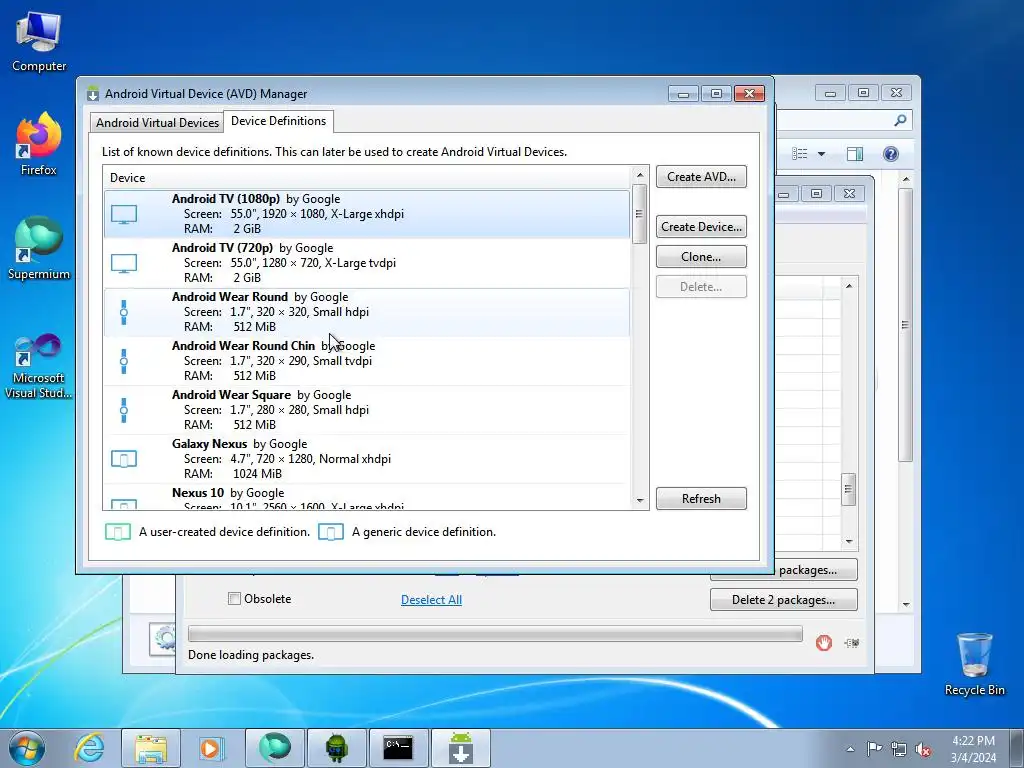Click taskbar clock showing 4:22 PM
Image resolution: width=1024 pixels, height=768 pixels.
pos(973,749)
